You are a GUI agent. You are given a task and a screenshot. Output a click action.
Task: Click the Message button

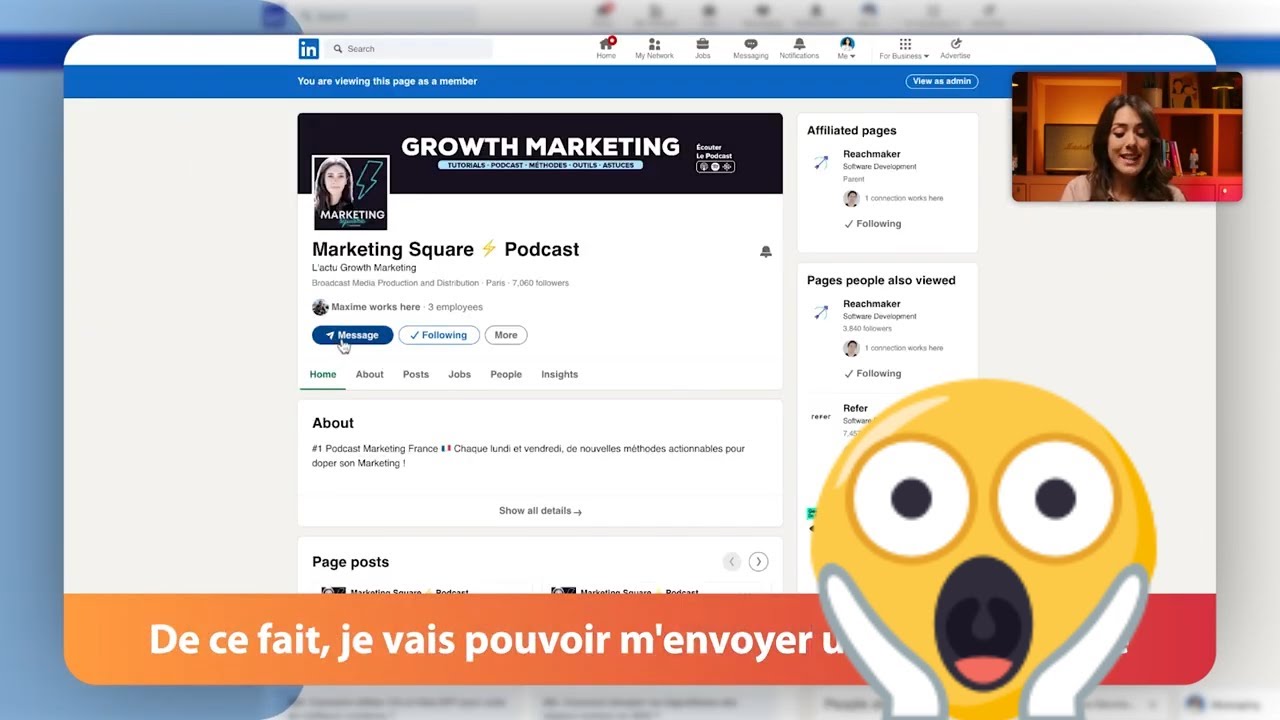click(352, 335)
